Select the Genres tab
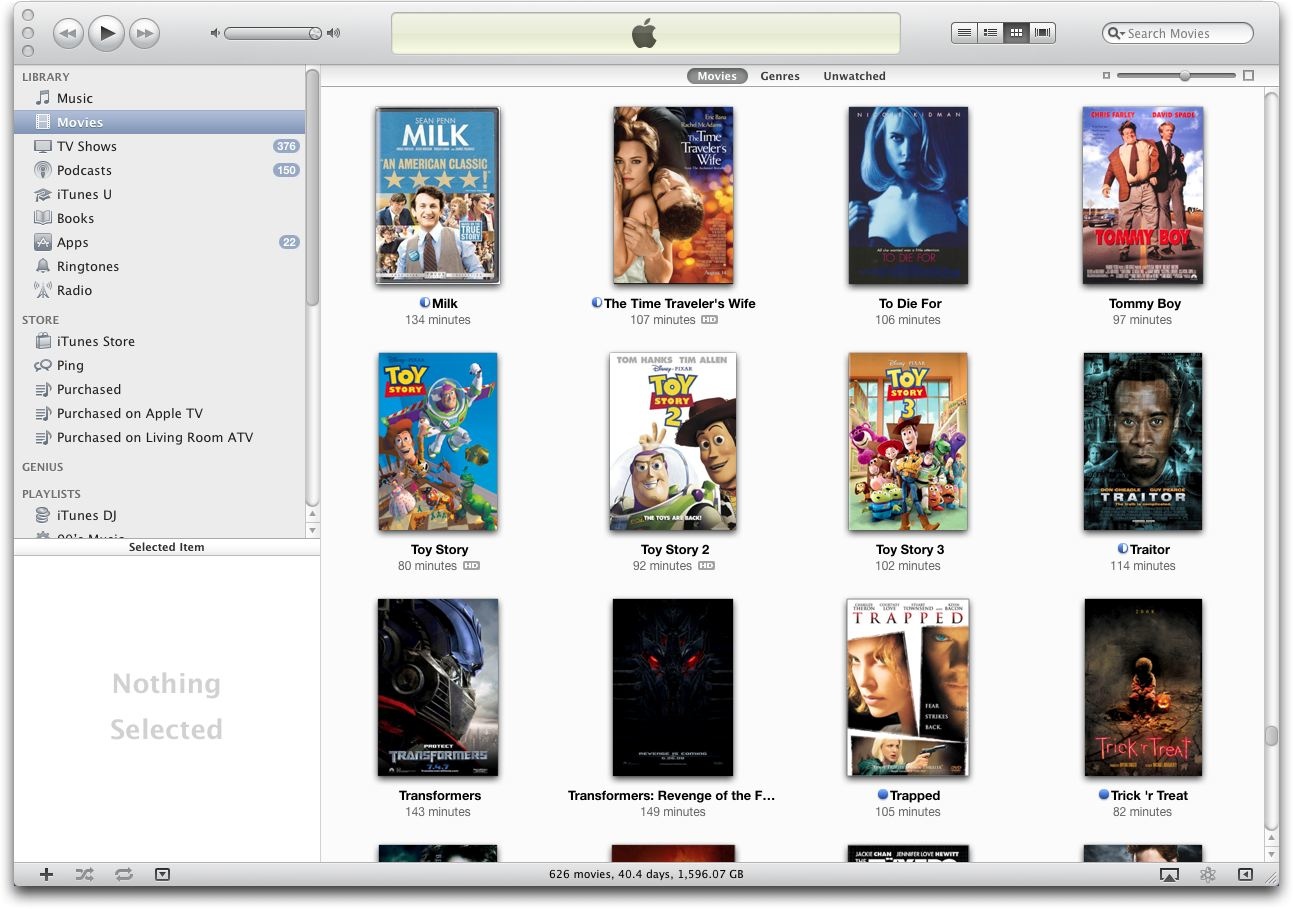Image resolution: width=1293 pixels, height=909 pixels. coord(780,76)
